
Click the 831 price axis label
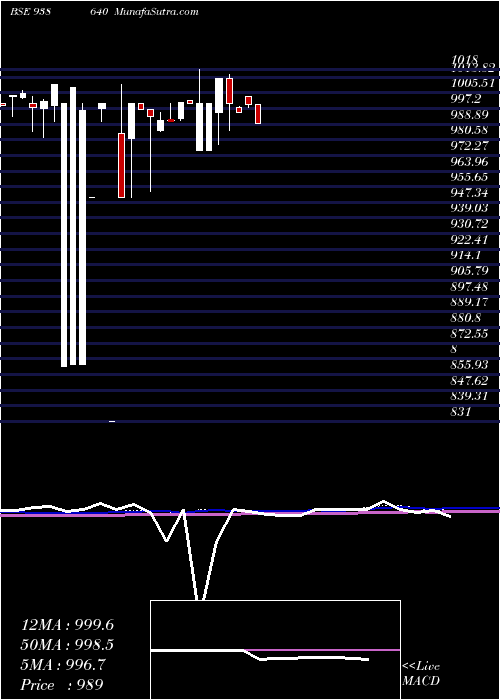[x=461, y=412]
